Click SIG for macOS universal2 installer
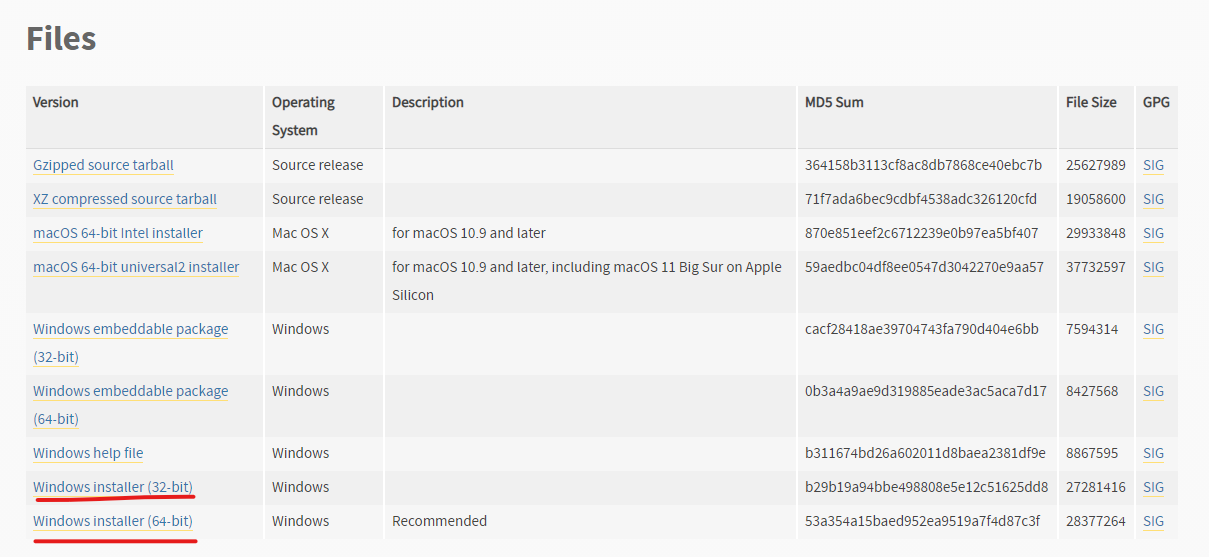Image resolution: width=1209 pixels, height=557 pixels. pyautogui.click(x=1153, y=267)
